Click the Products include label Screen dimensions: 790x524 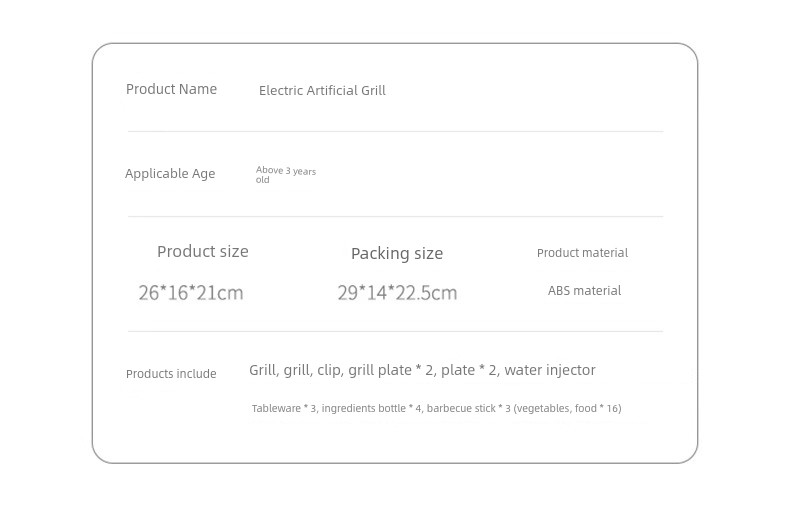(x=171, y=374)
